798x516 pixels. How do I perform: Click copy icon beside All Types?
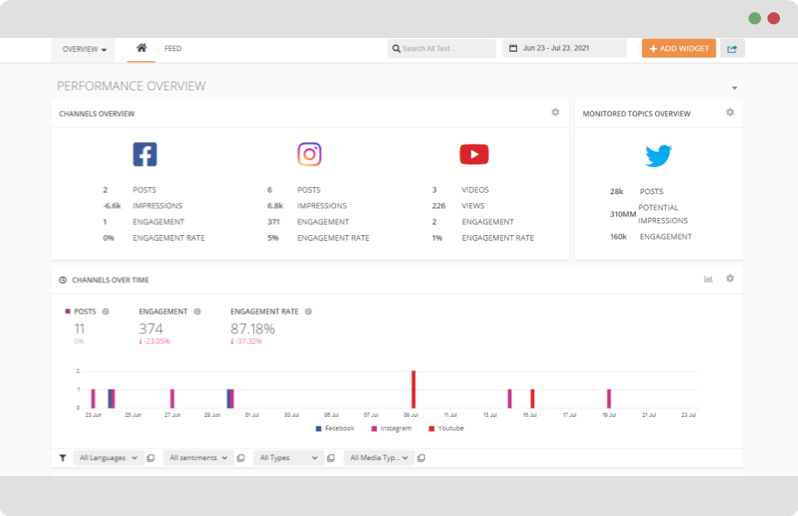coord(331,458)
